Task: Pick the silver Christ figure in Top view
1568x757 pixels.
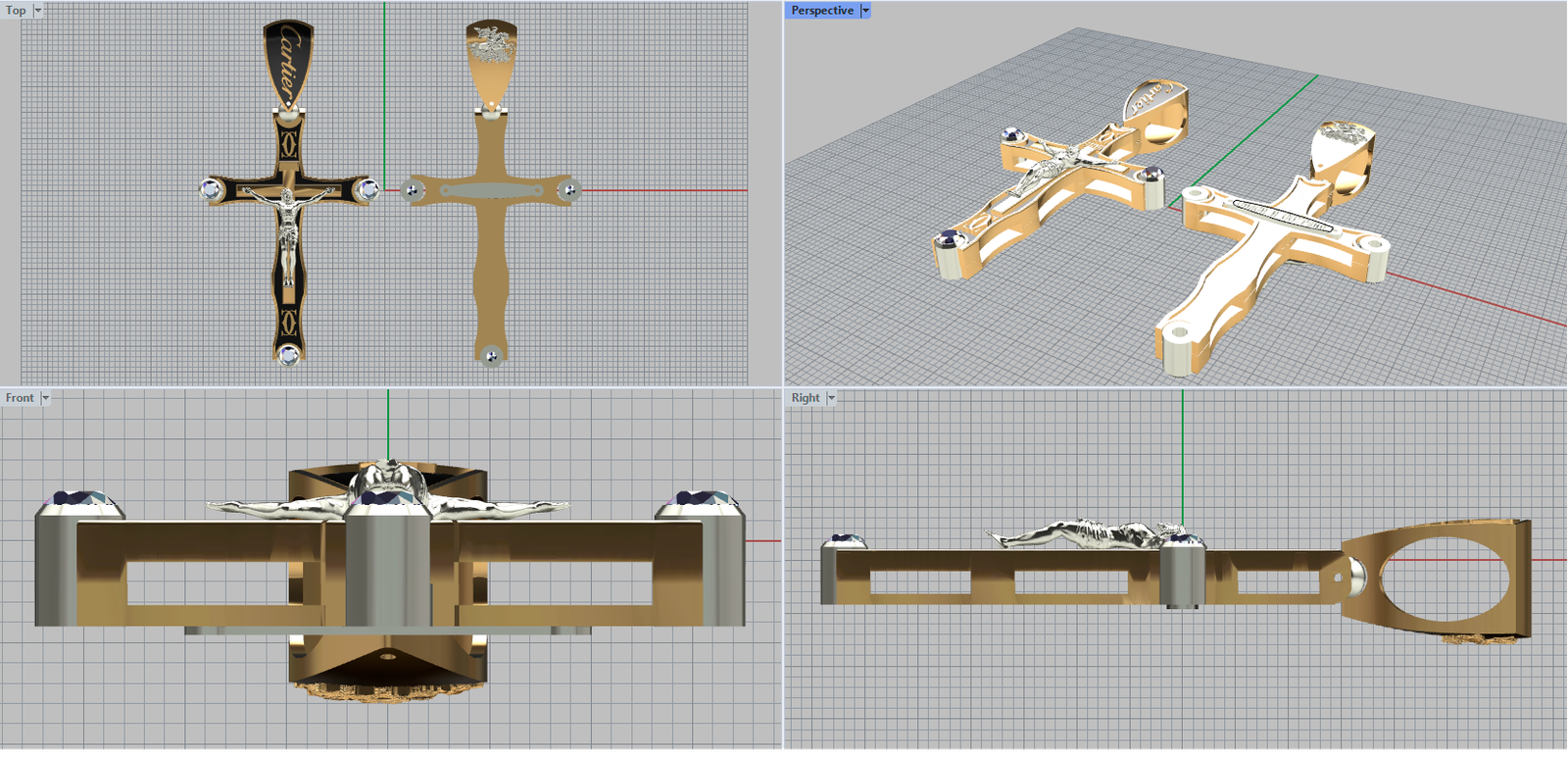Action: point(288,226)
